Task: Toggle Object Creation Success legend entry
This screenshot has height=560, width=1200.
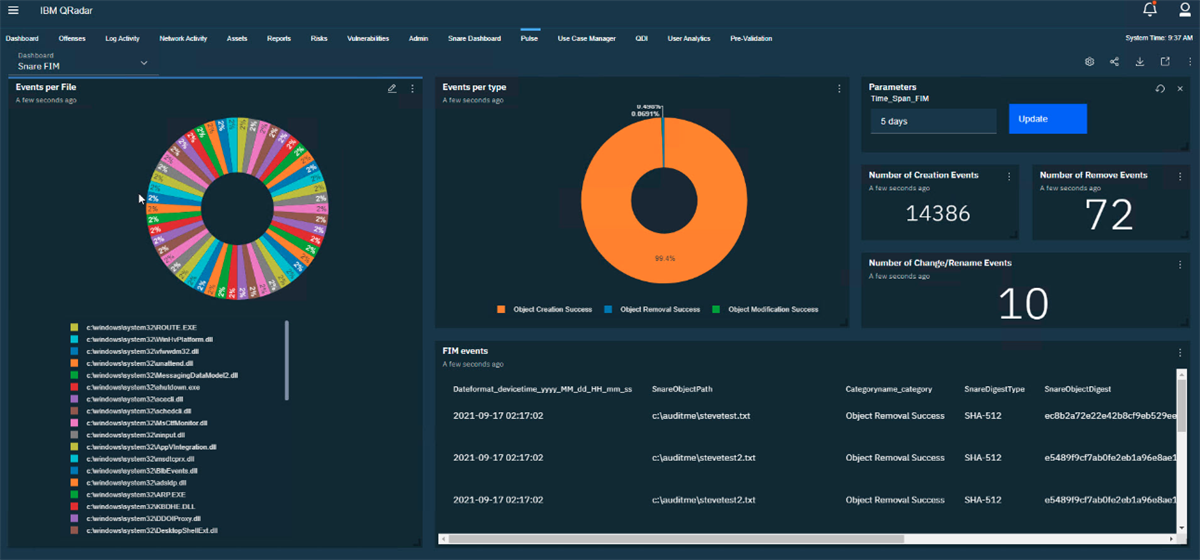Action: (x=544, y=309)
